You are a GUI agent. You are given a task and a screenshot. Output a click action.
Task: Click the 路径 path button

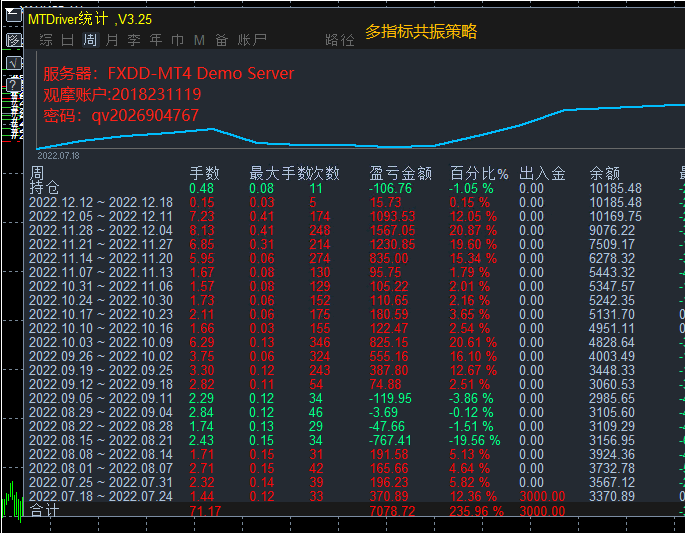click(x=340, y=40)
